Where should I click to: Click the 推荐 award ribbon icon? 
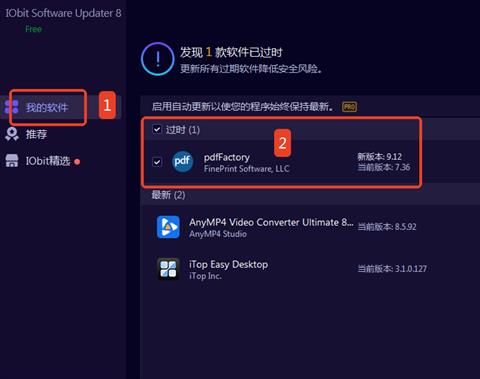click(x=12, y=134)
